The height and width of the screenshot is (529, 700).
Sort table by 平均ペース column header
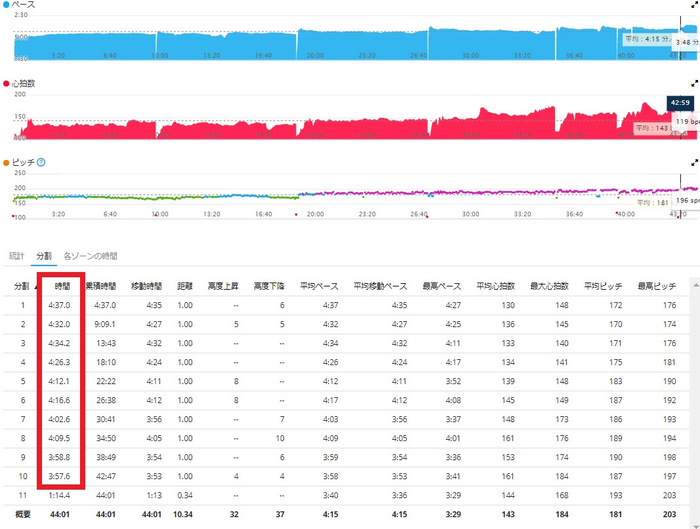pyautogui.click(x=319, y=286)
